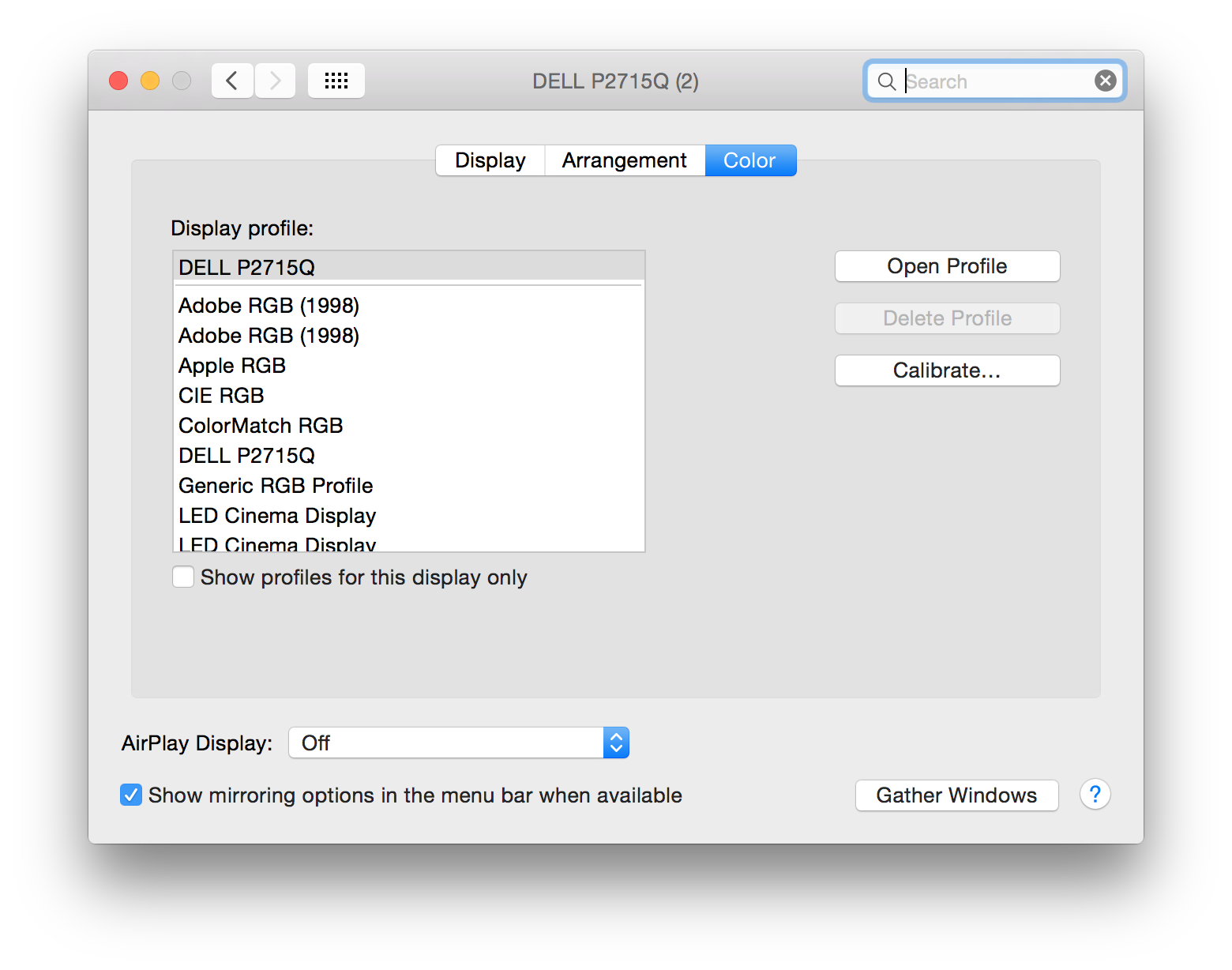The image size is (1232, 970).
Task: Select the ColorMatch RGB profile
Action: coord(409,426)
